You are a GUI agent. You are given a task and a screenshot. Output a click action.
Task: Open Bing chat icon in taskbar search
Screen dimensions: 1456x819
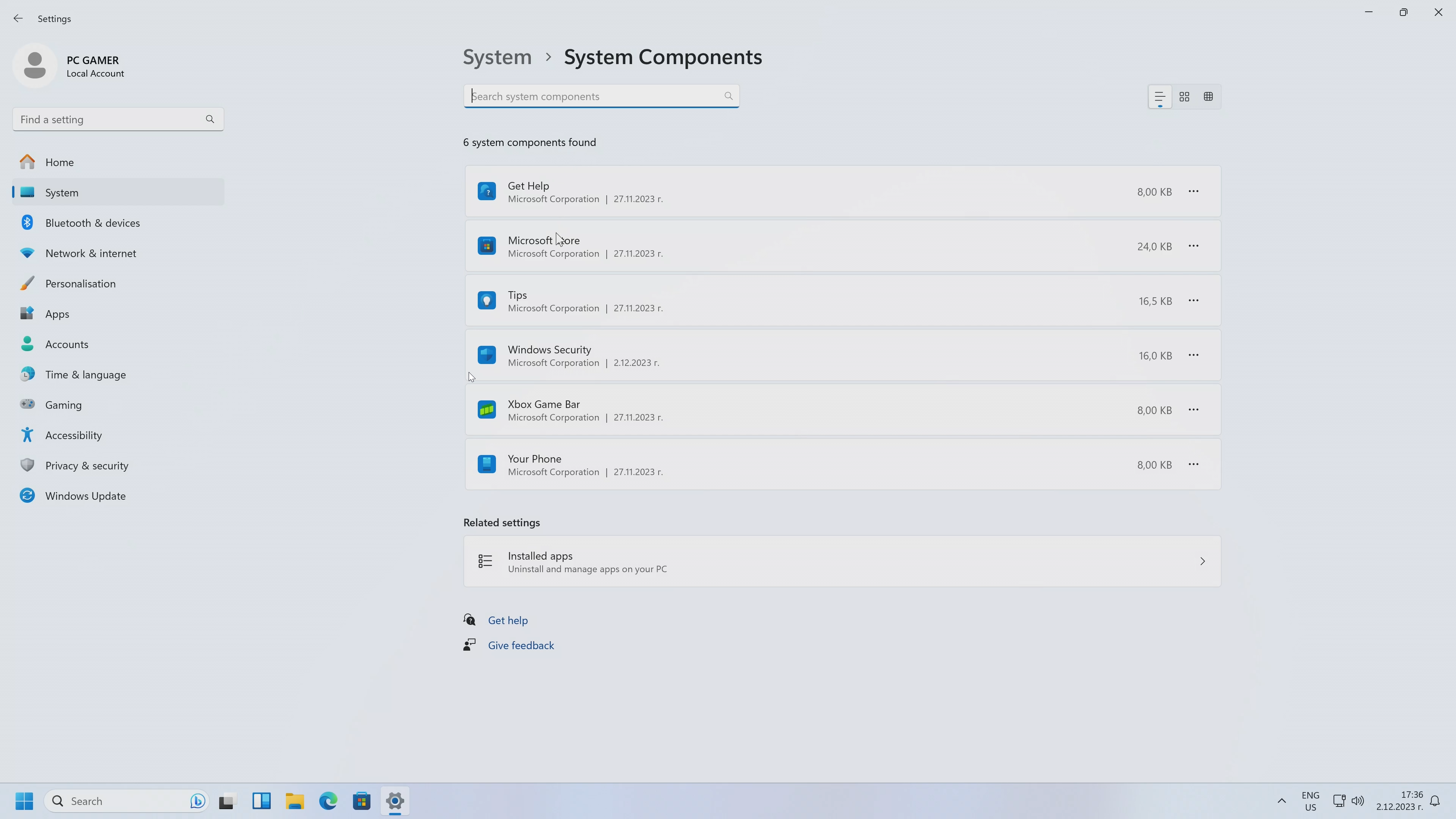coord(197,801)
